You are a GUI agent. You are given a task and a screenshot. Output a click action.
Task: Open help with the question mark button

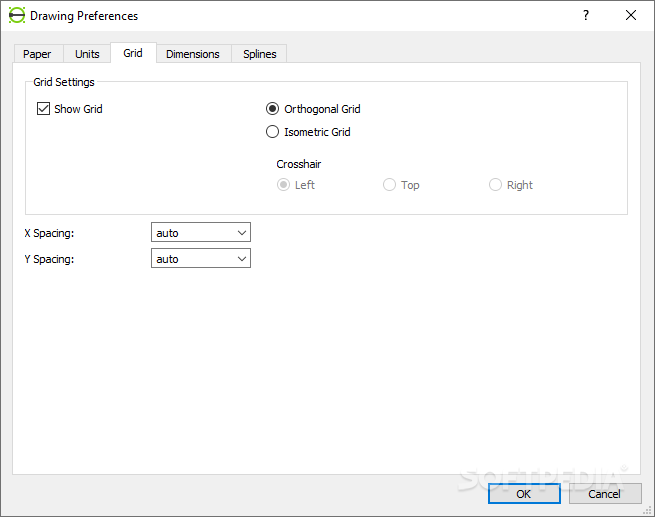click(586, 15)
